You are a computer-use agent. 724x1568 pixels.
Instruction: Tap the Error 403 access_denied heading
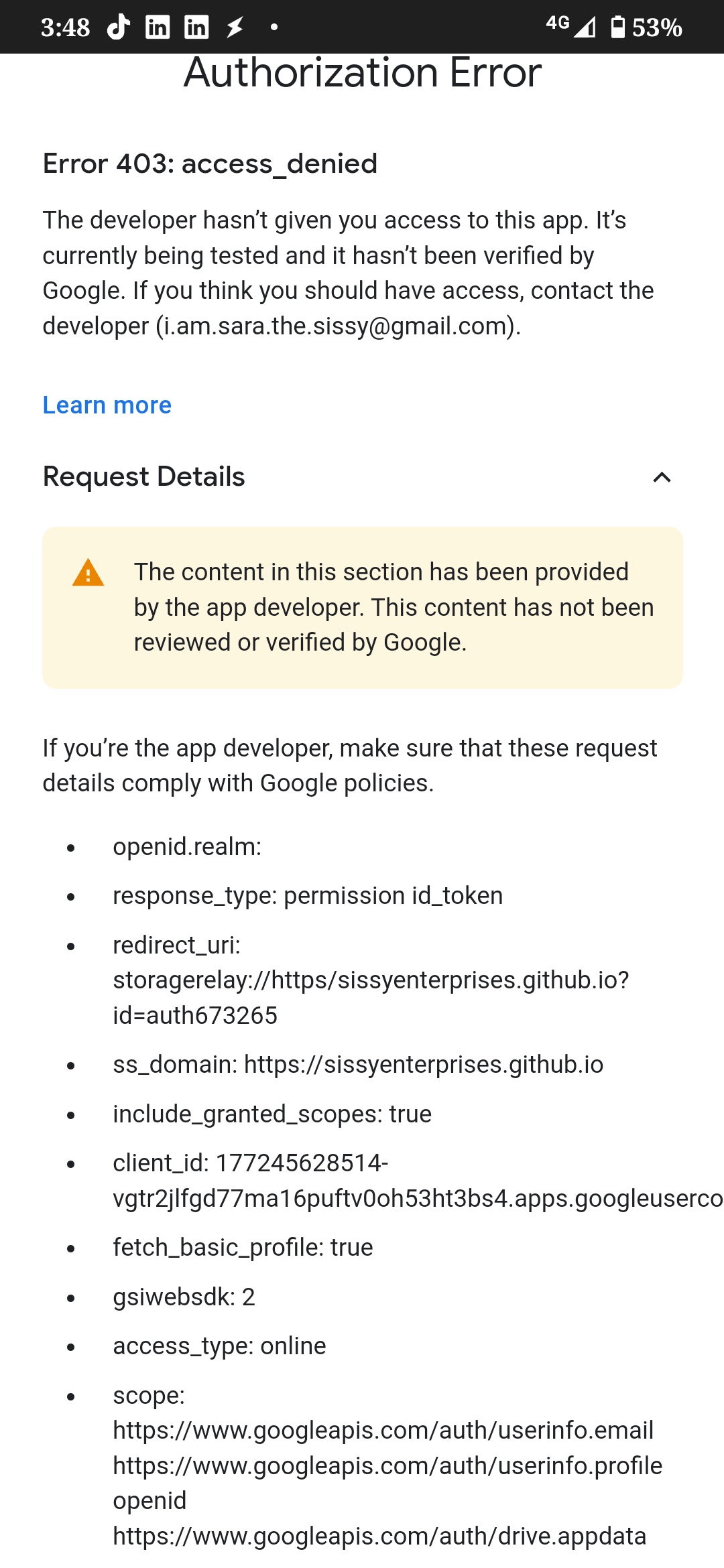pyautogui.click(x=209, y=164)
